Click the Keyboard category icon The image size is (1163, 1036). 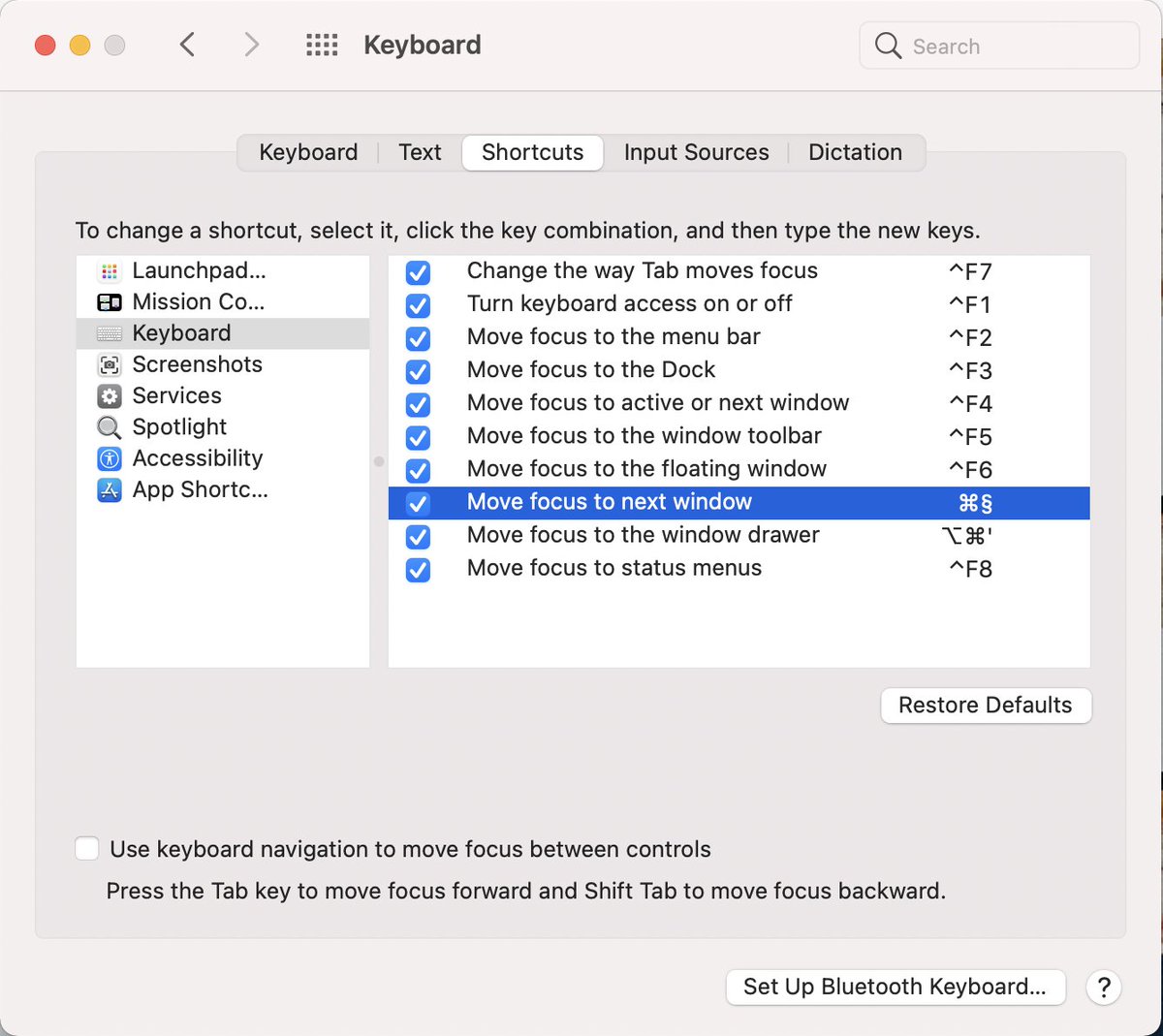click(110, 333)
